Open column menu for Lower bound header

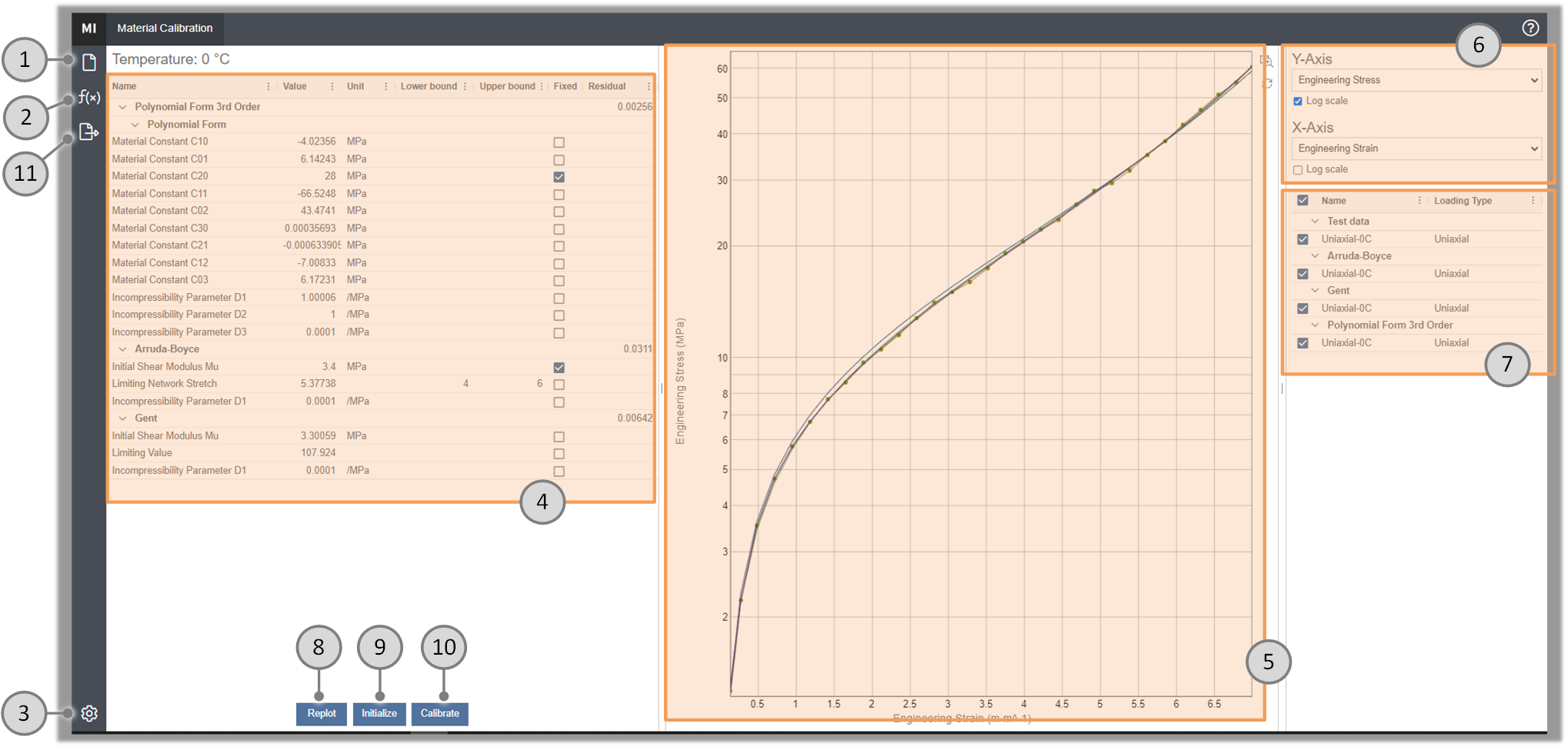[x=465, y=86]
